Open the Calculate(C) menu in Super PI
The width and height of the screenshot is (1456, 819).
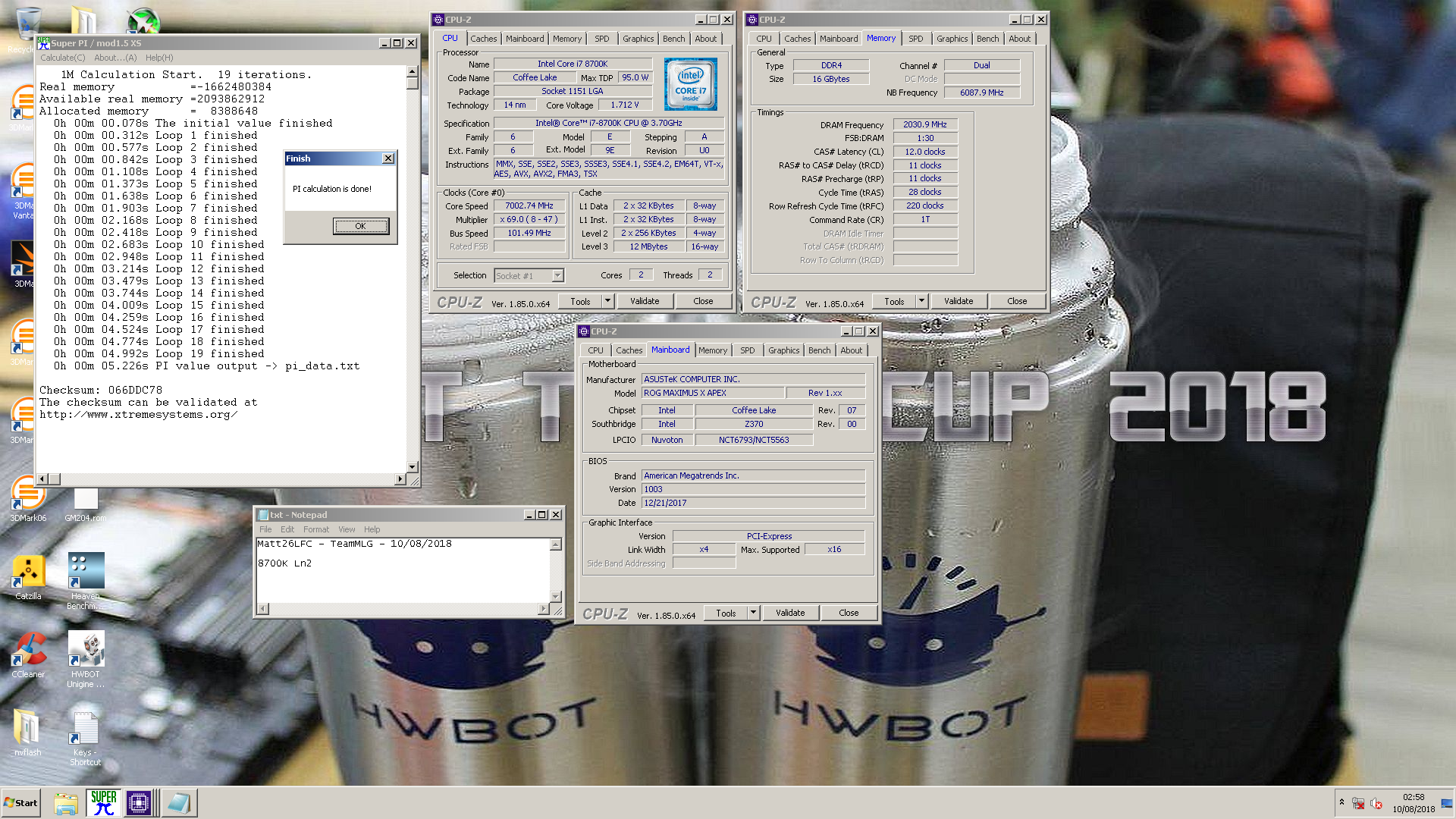click(62, 58)
